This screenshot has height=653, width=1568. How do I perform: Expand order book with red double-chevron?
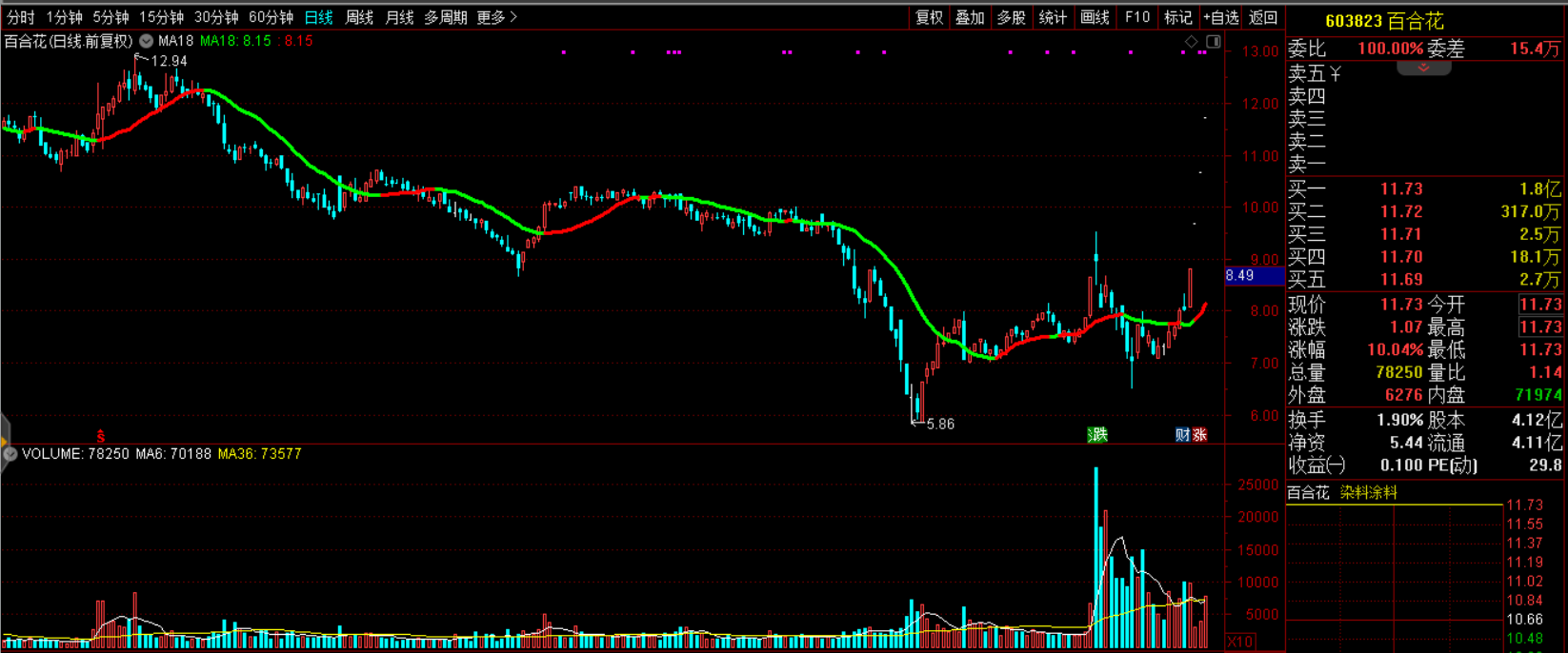[1423, 68]
